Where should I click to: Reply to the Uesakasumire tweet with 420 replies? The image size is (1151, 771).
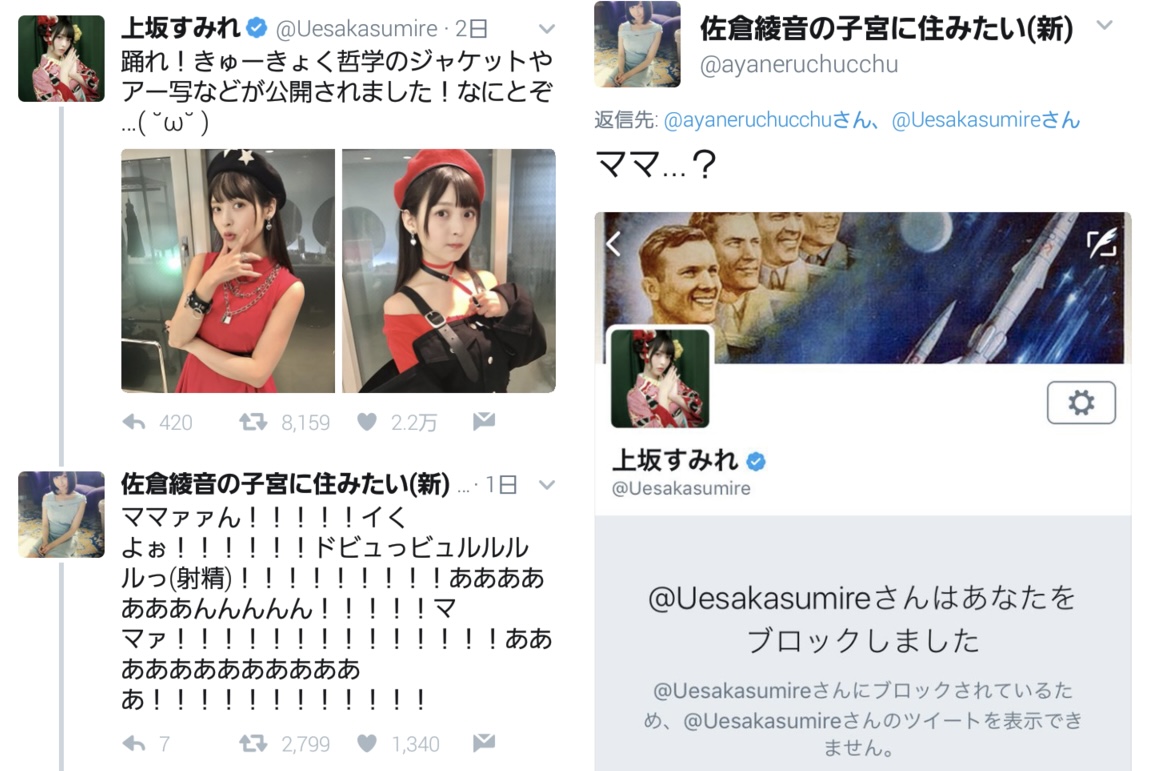134,422
